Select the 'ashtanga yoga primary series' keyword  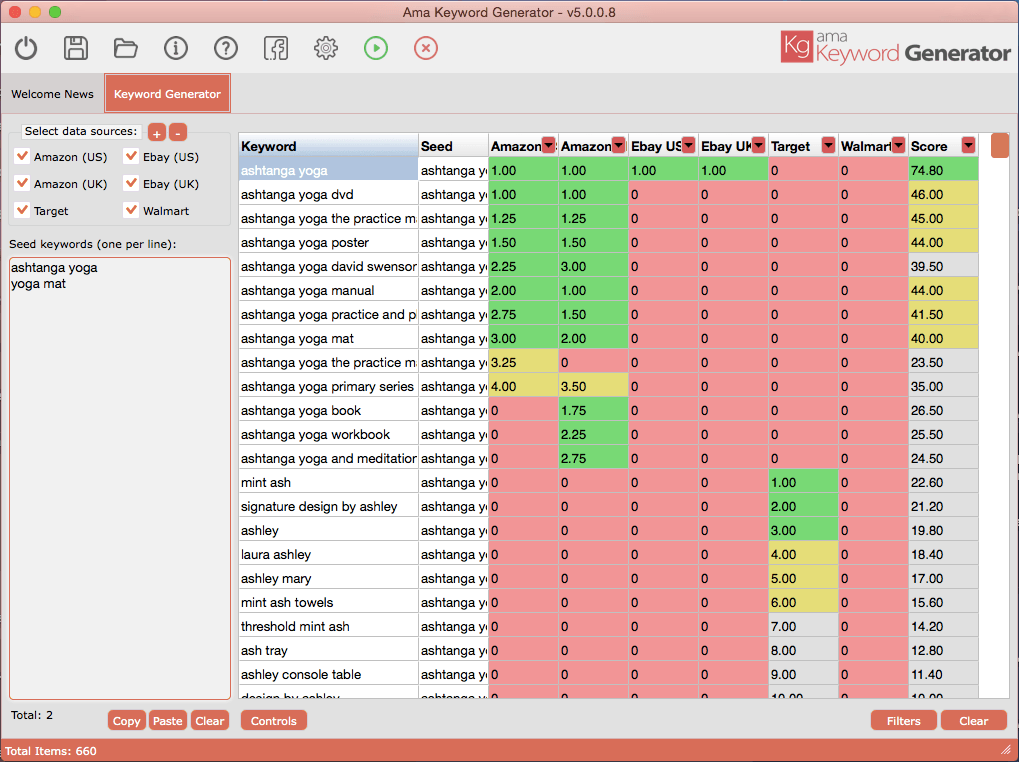[x=328, y=387]
